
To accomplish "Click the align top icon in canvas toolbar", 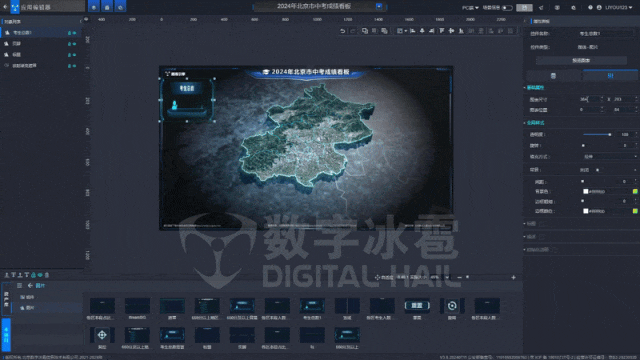I will coord(442,31).
